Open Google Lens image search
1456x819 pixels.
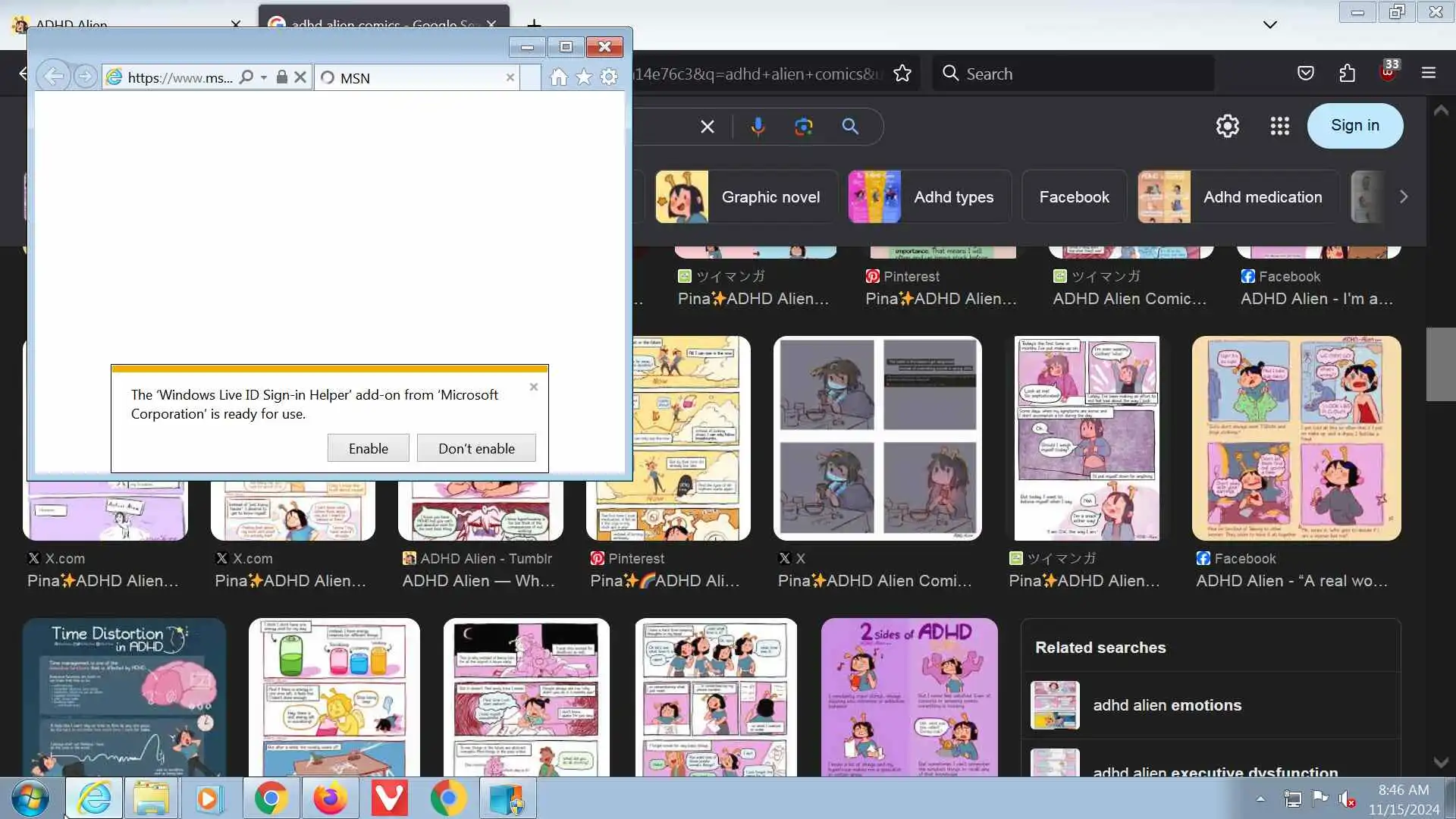click(804, 127)
